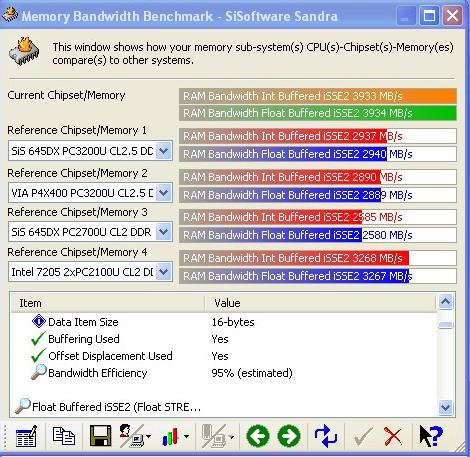Image resolution: width=470 pixels, height=457 pixels.
Task: Click the blue refresh arrows icon
Action: tap(326, 436)
